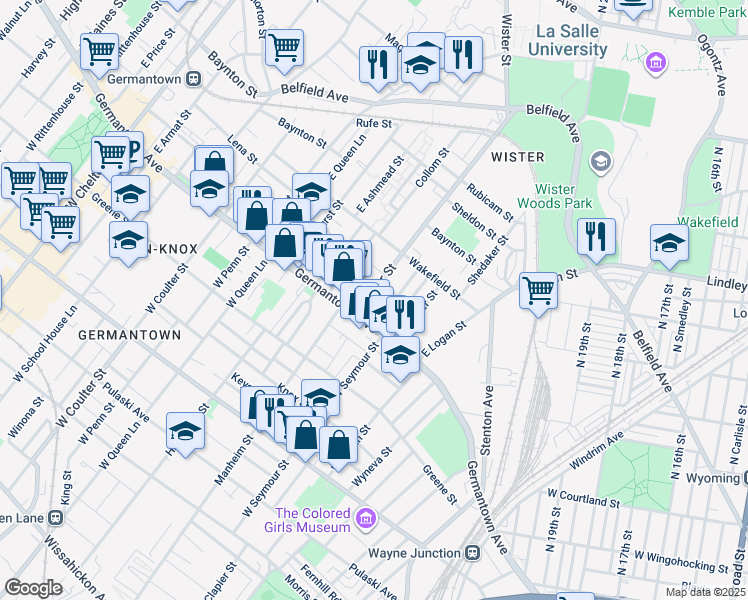Image resolution: width=748 pixels, height=600 pixels.
Task: Open the gray school pin in Wister Woods
Action: pos(601,162)
